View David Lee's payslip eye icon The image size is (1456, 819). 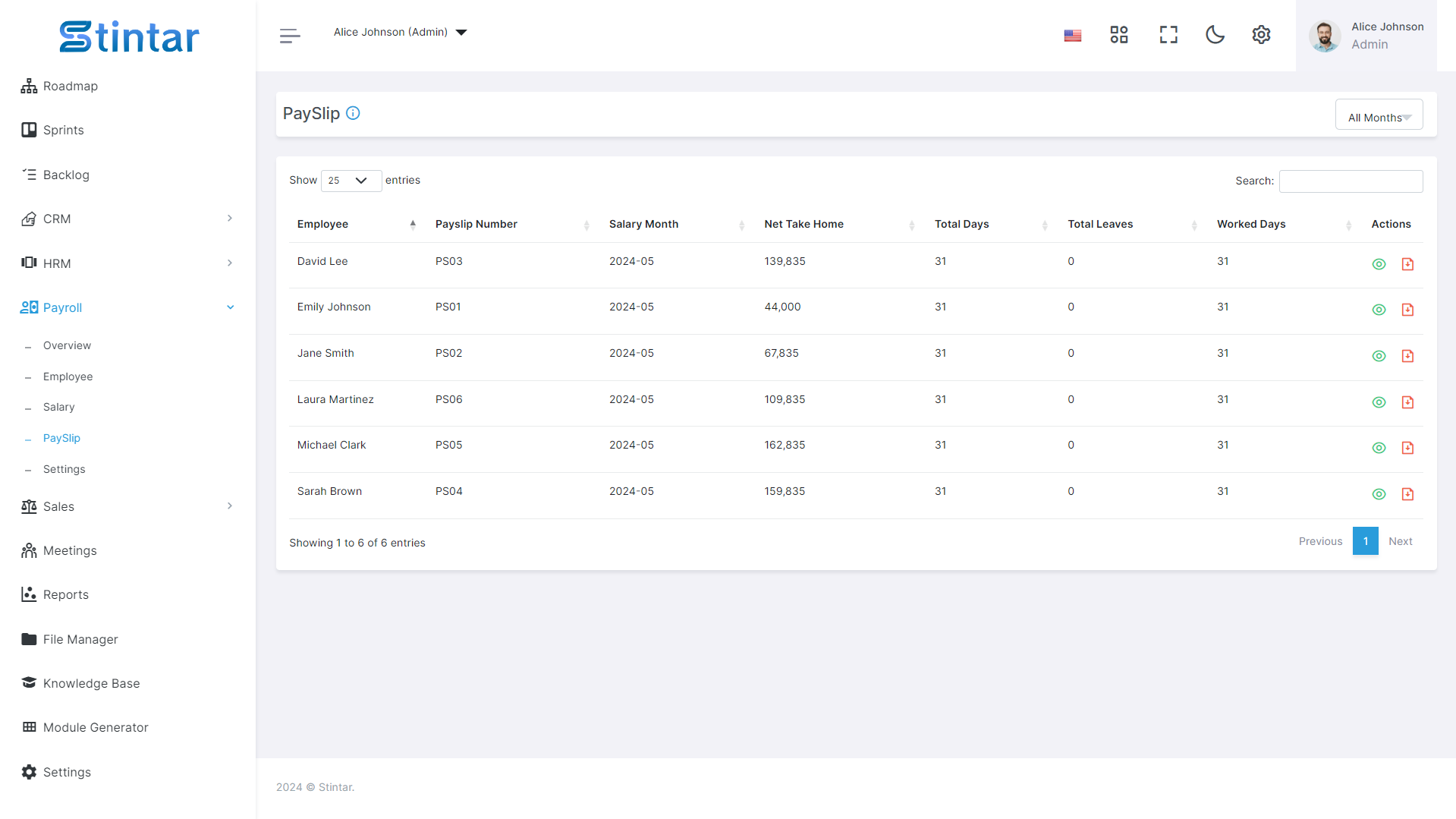[x=1379, y=264]
